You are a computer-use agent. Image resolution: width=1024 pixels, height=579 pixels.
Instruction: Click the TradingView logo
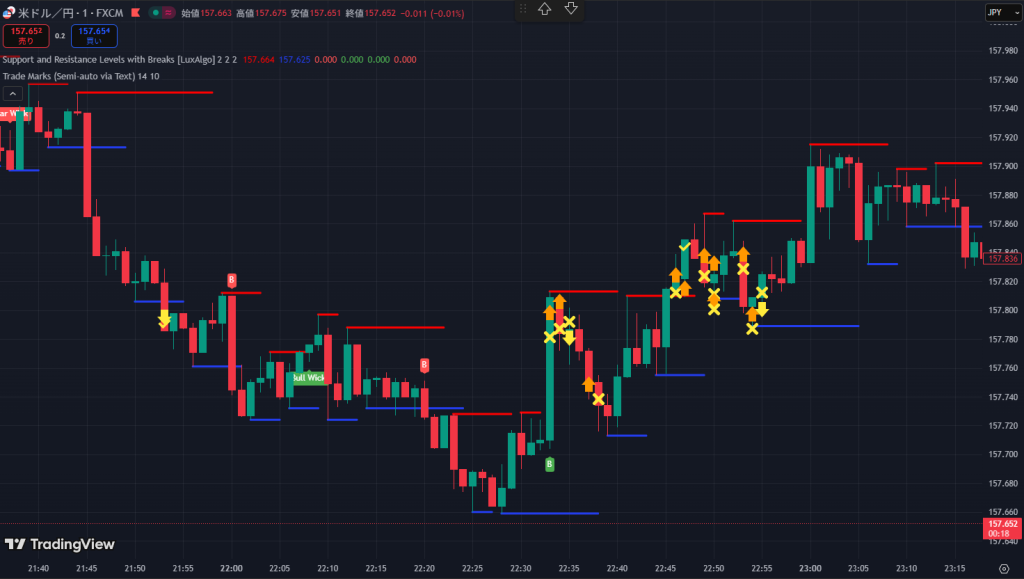(x=59, y=544)
